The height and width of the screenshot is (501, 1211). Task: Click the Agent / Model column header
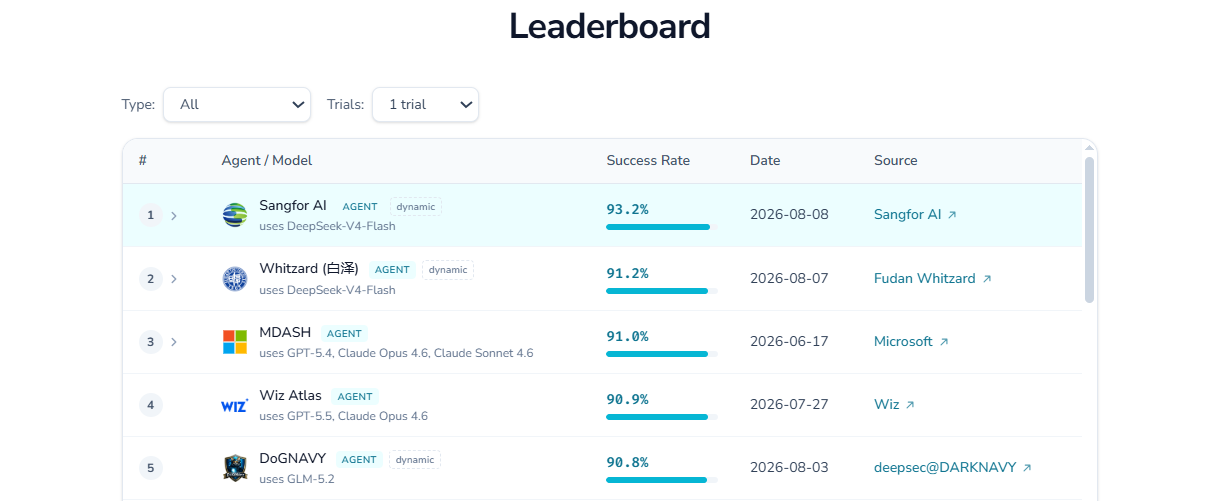point(267,161)
